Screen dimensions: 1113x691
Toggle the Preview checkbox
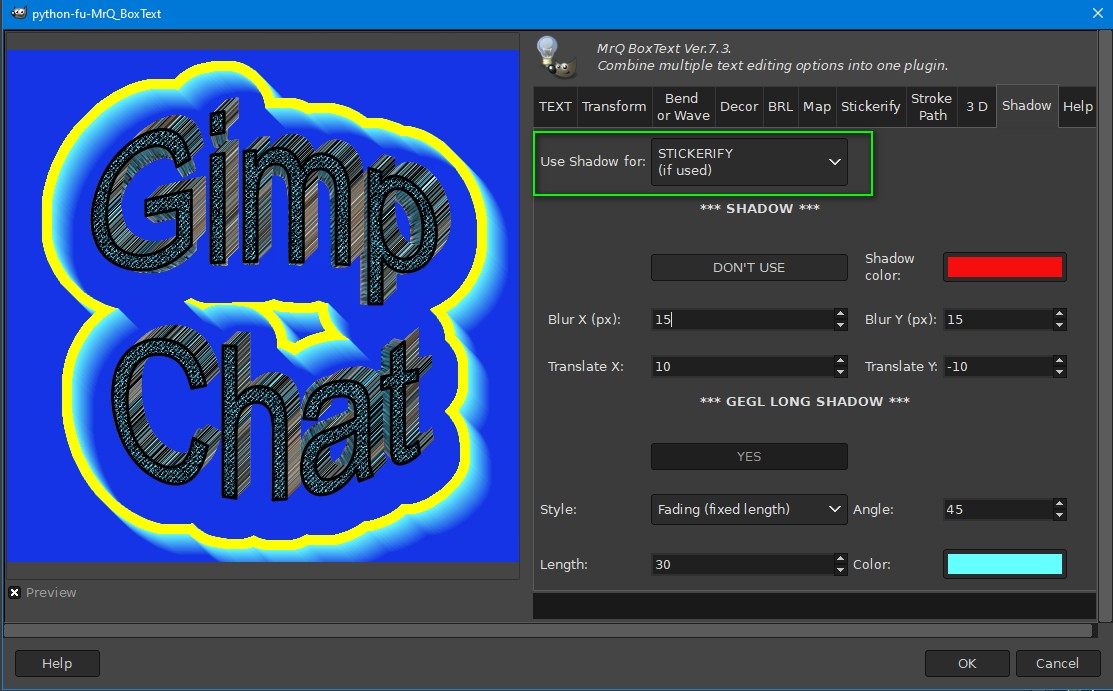(x=14, y=592)
